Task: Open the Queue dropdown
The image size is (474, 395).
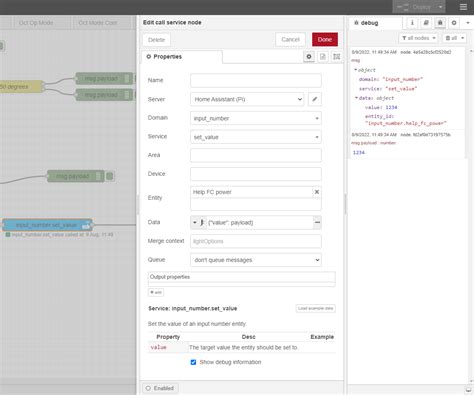Action: coord(256,260)
